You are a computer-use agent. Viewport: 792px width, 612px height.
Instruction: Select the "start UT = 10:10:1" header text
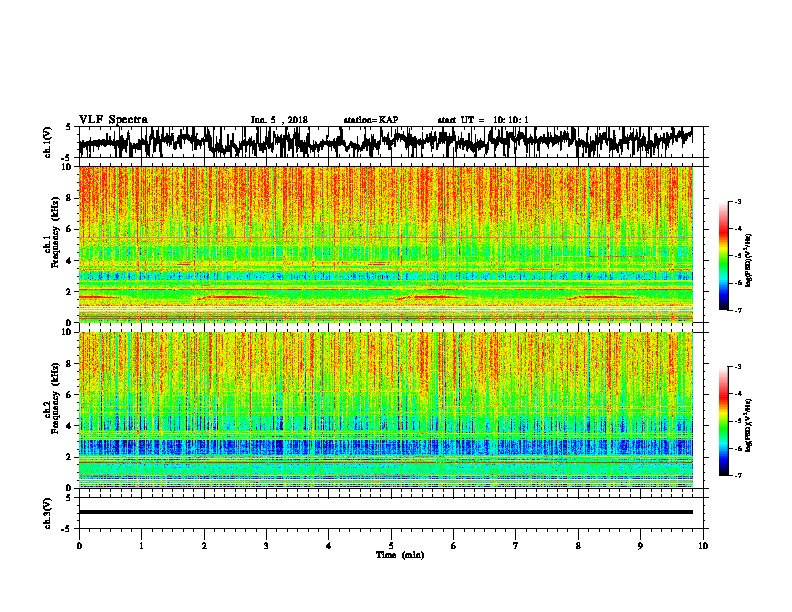483,120
